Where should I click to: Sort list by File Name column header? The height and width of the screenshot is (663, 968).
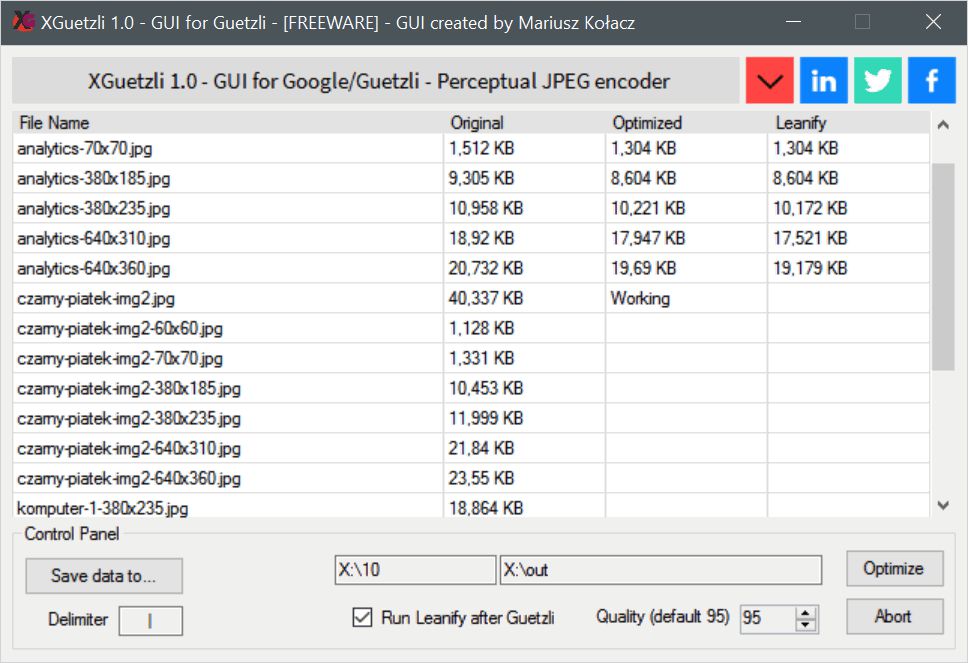click(x=228, y=123)
